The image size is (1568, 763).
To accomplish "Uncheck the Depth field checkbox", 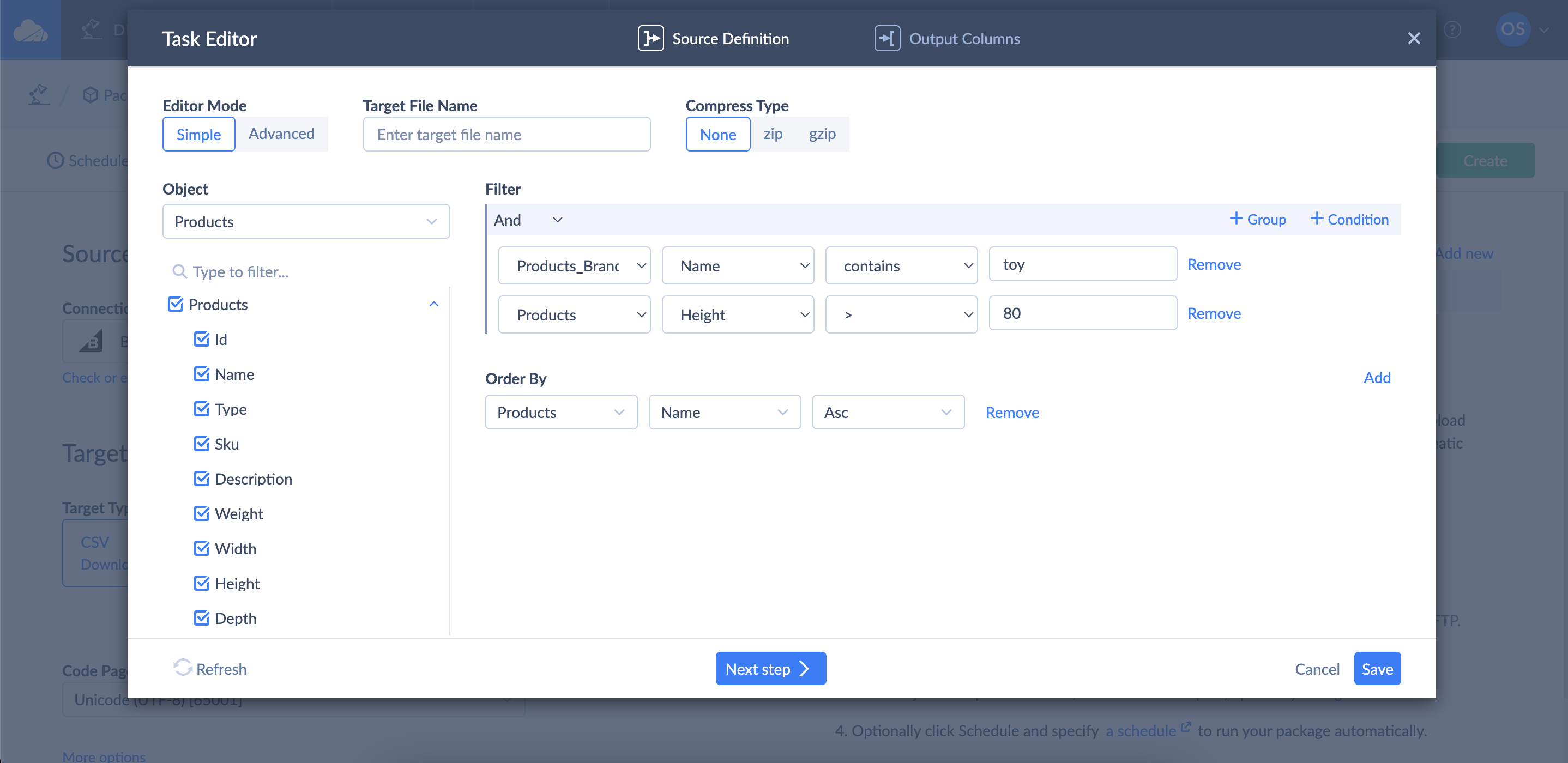I will pos(202,617).
